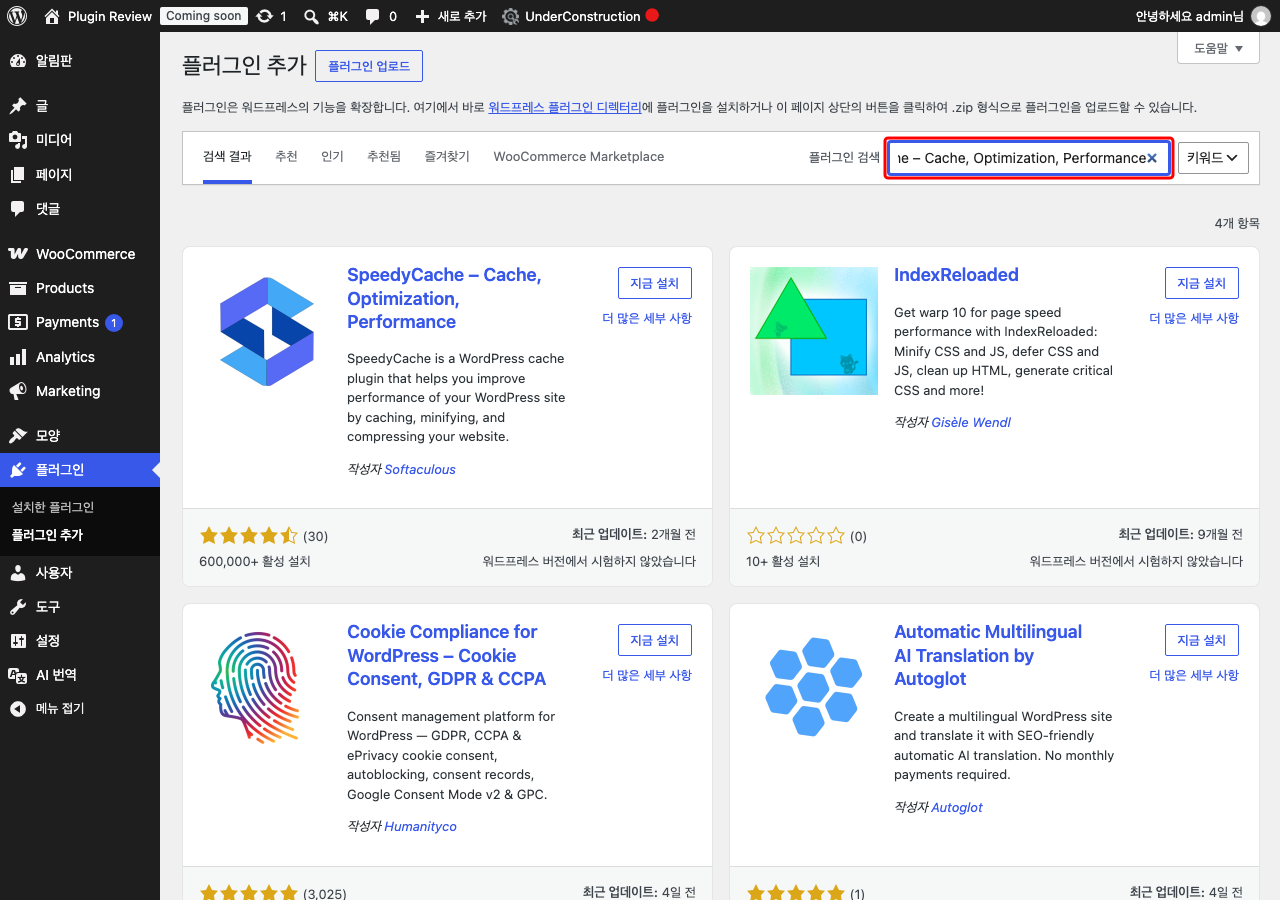Click the Coming soon badge

[x=204, y=16]
